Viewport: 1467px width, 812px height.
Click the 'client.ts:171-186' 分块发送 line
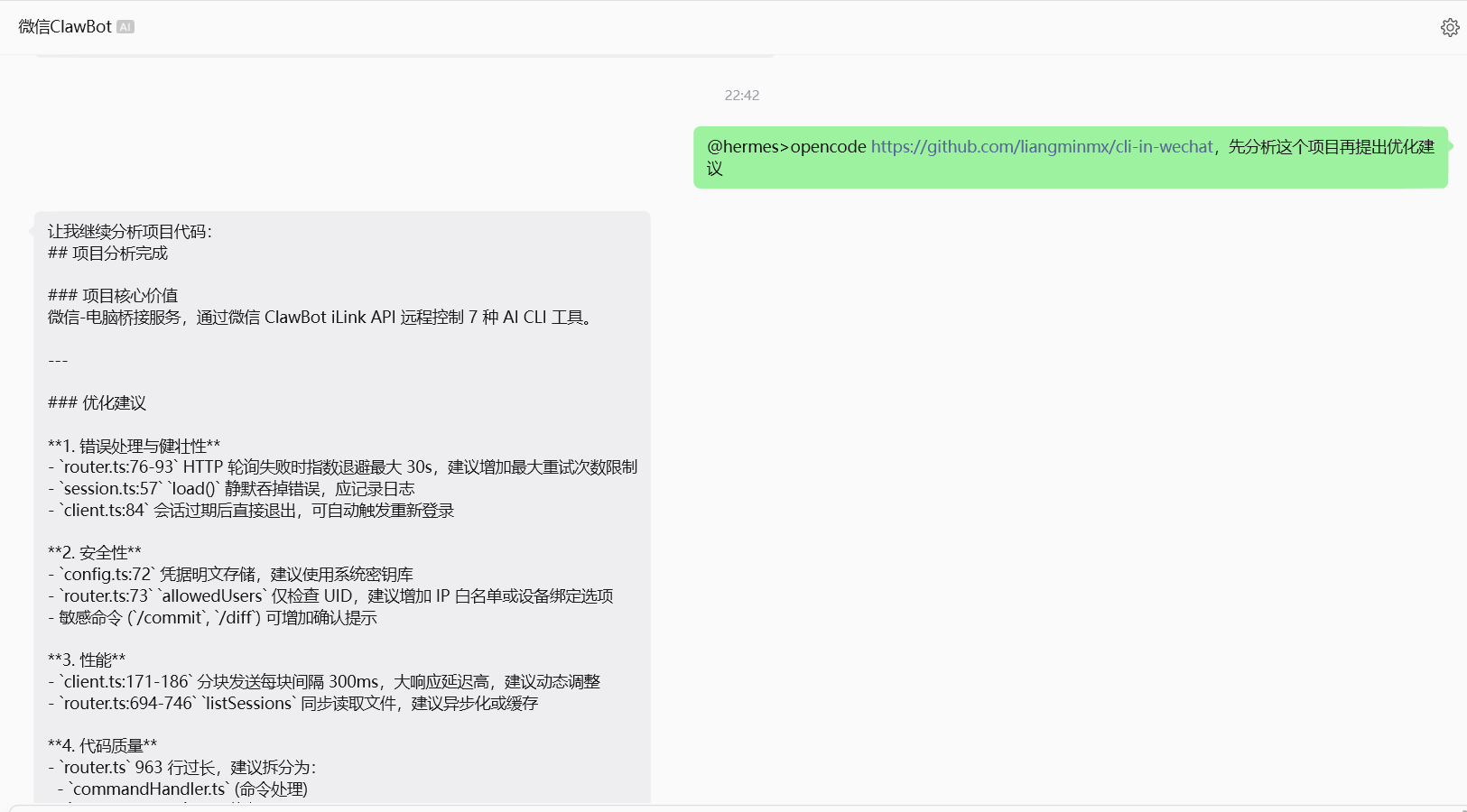coord(324,682)
